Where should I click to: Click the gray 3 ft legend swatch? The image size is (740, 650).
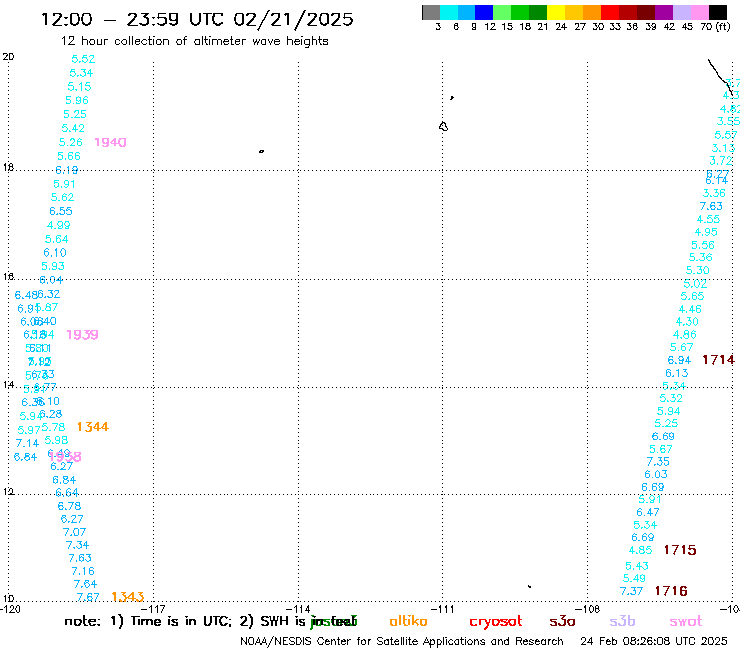[x=431, y=12]
